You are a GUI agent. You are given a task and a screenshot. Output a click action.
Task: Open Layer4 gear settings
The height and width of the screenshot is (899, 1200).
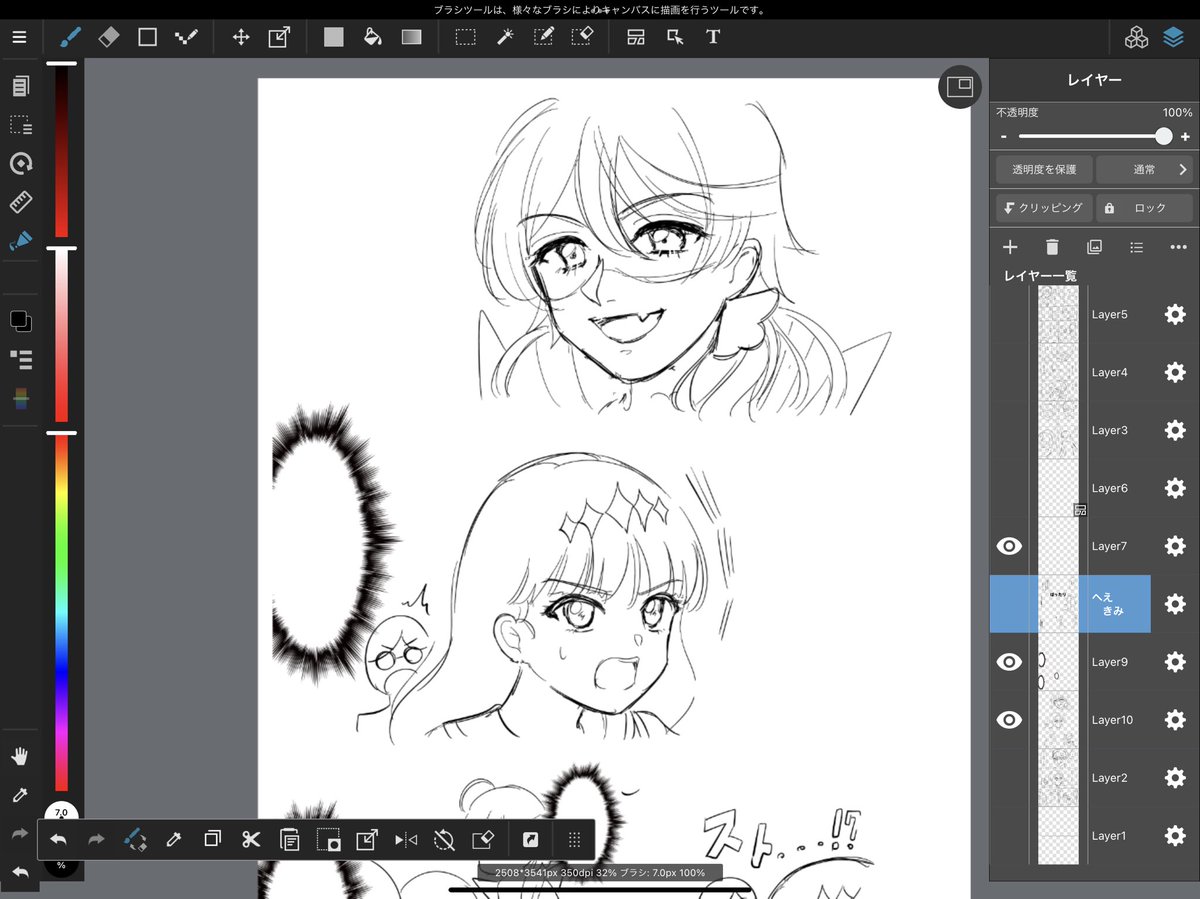(x=1175, y=372)
